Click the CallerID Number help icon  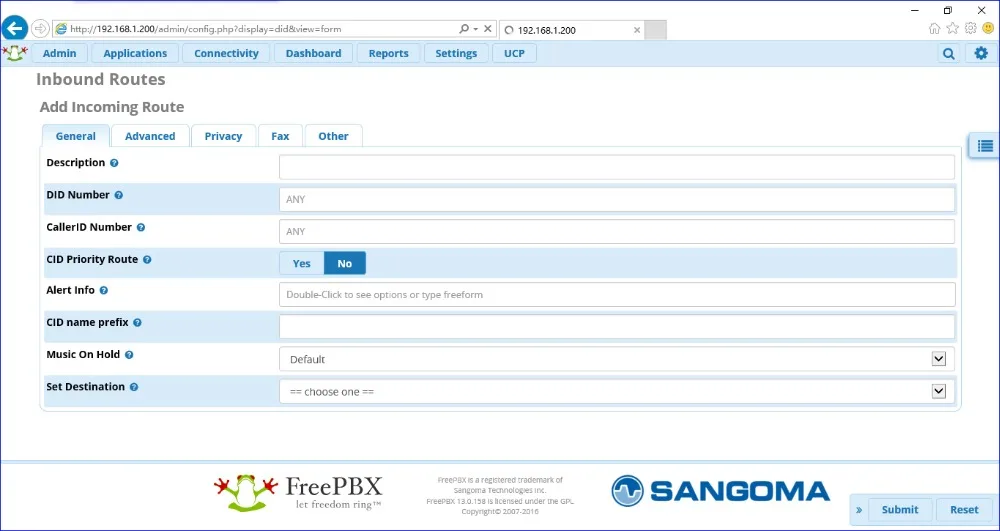click(x=141, y=228)
